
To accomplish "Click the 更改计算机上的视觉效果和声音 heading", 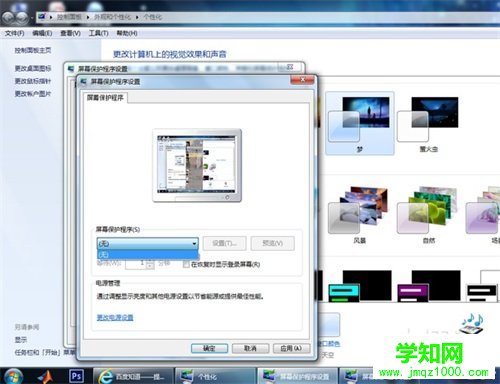I will coord(170,54).
